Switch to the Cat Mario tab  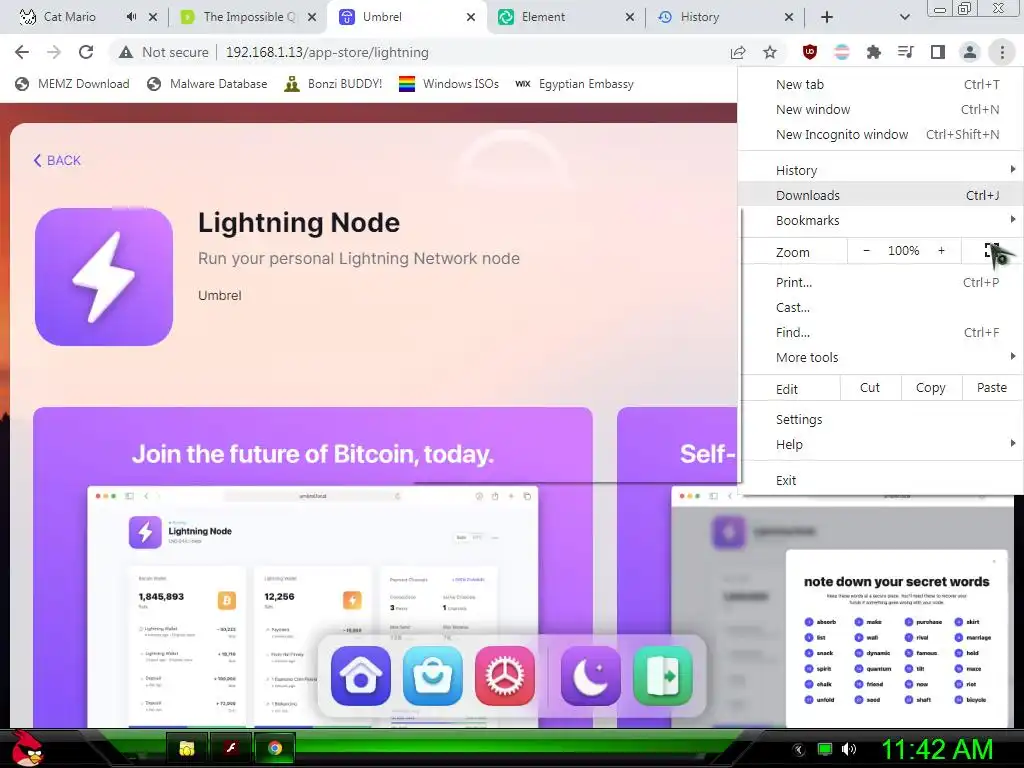(x=68, y=17)
